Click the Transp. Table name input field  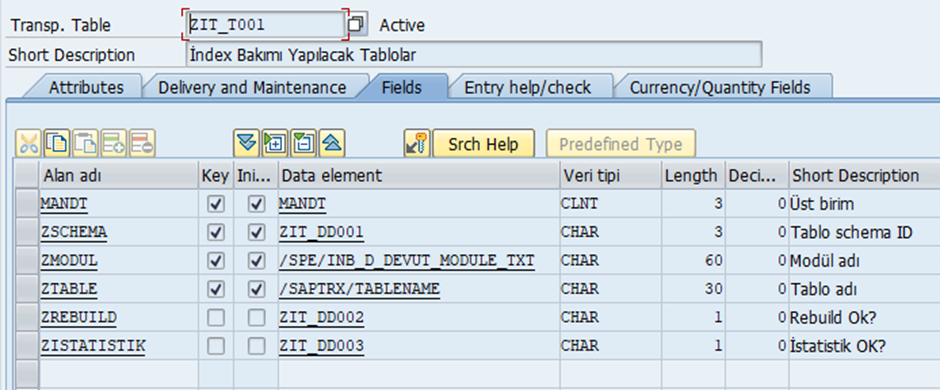pos(265,25)
